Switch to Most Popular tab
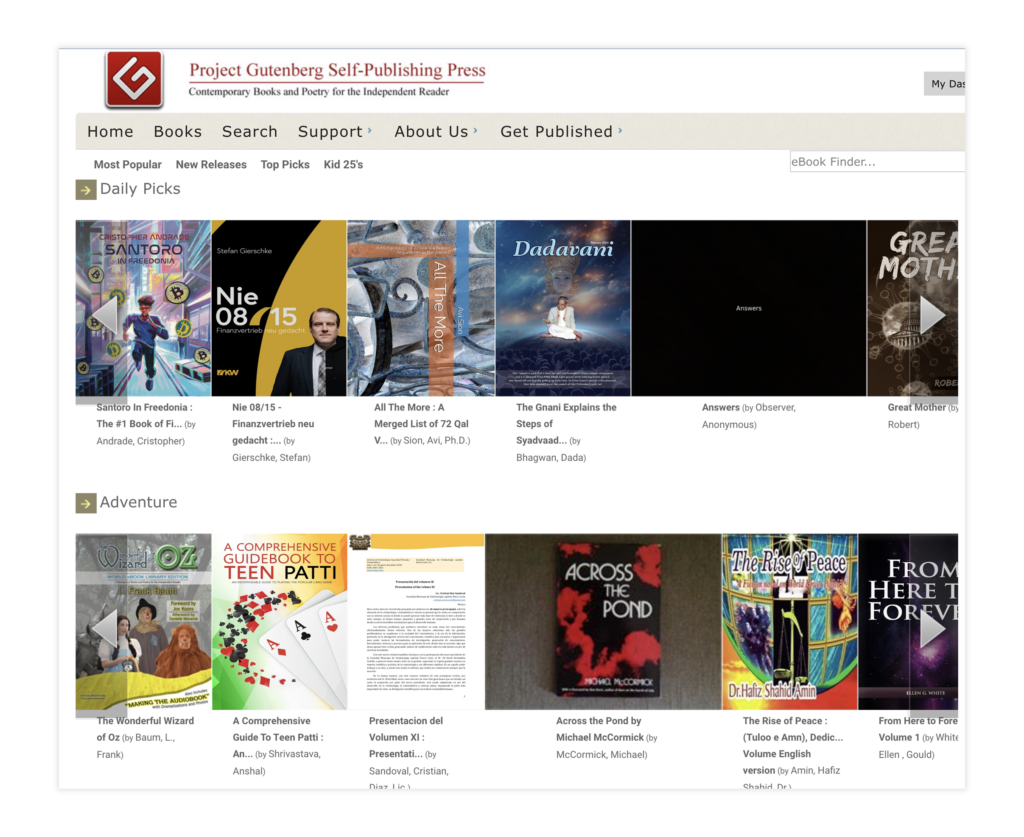This screenshot has width=1024, height=837. tap(127, 165)
